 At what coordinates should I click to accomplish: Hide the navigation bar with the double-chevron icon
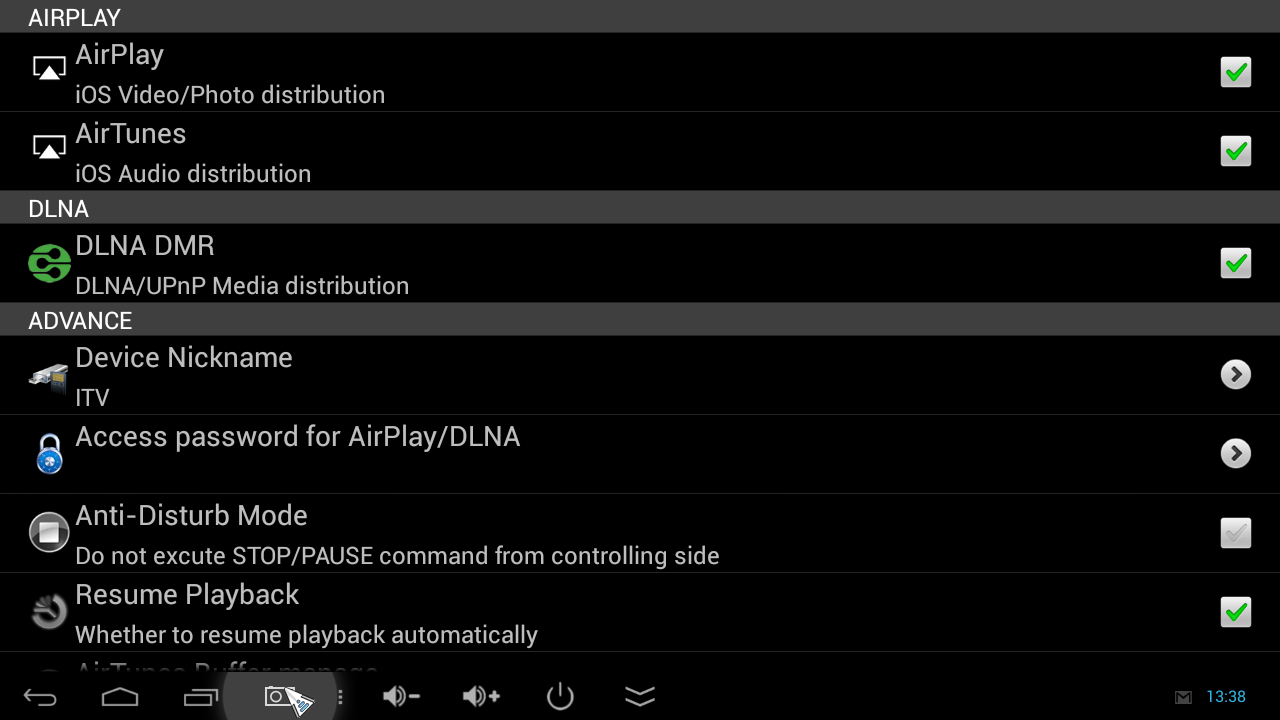click(640, 697)
